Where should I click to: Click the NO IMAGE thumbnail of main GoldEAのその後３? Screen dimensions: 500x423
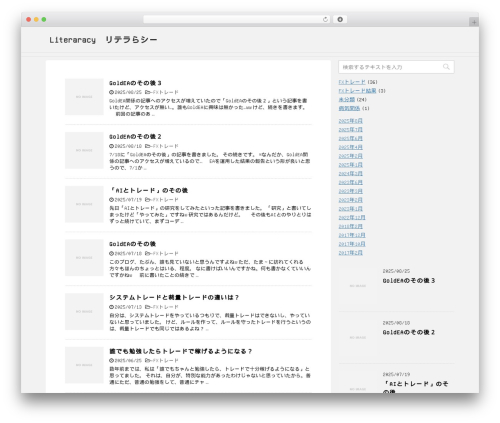click(x=84, y=97)
